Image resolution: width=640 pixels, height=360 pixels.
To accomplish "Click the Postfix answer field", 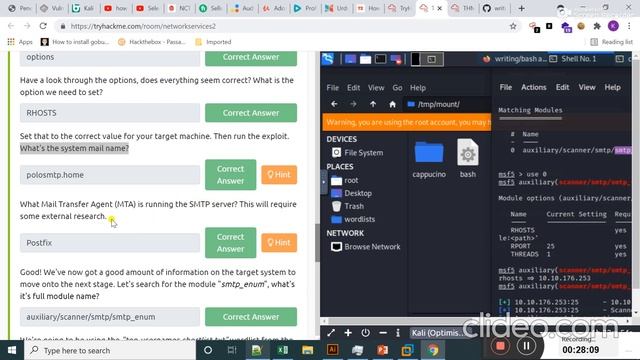I will pyautogui.click(x=110, y=243).
